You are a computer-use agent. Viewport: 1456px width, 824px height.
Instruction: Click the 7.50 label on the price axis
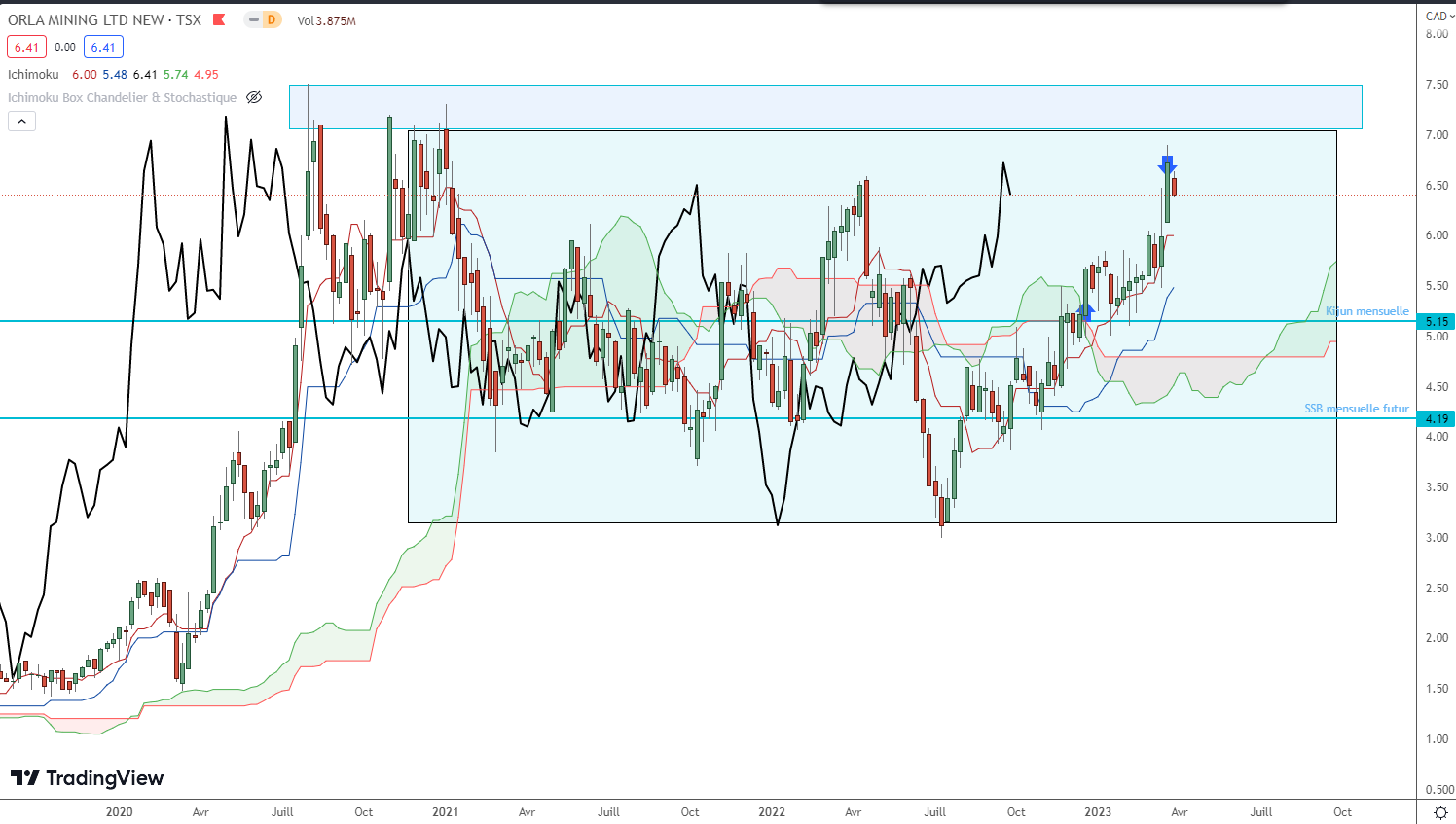pyautogui.click(x=1437, y=85)
